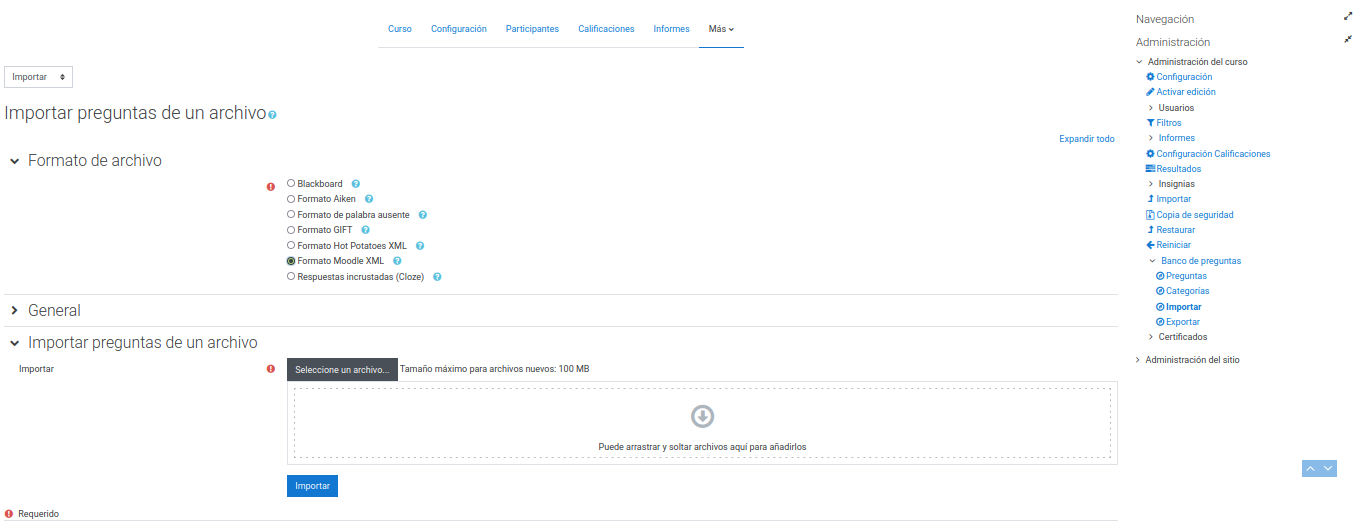Click the blue Importar submit button

pyautogui.click(x=313, y=486)
